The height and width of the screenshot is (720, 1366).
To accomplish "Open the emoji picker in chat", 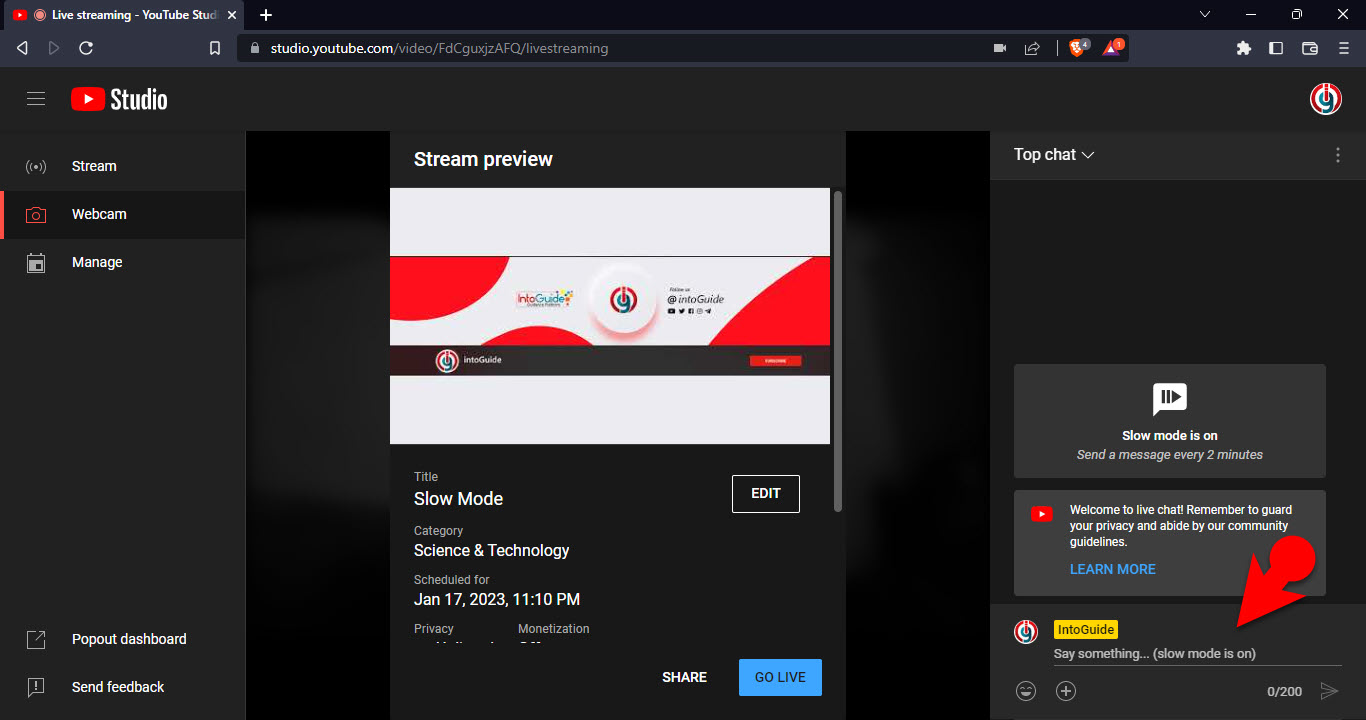I will point(1025,691).
